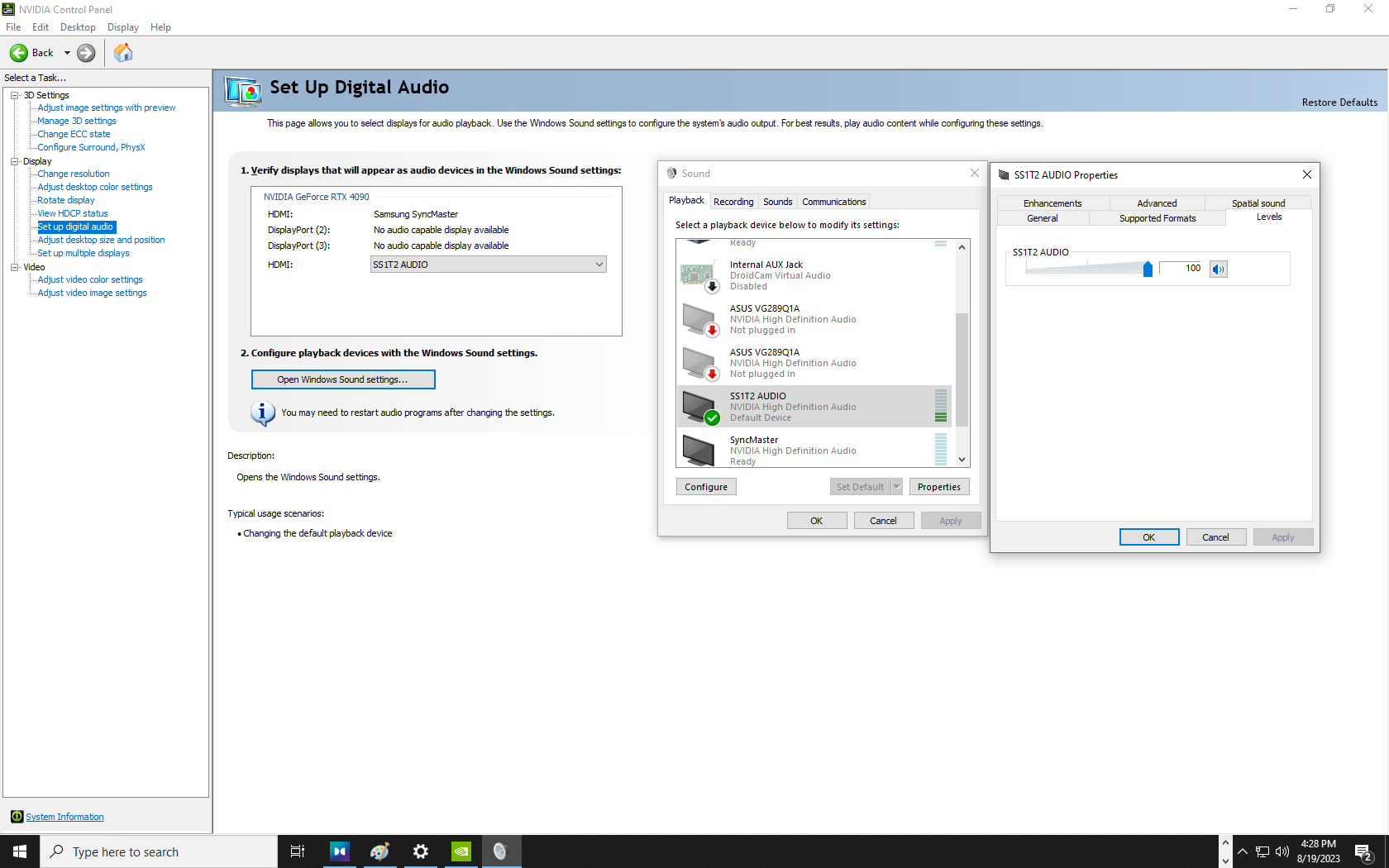Open Back history dropdown arrow

[x=67, y=53]
